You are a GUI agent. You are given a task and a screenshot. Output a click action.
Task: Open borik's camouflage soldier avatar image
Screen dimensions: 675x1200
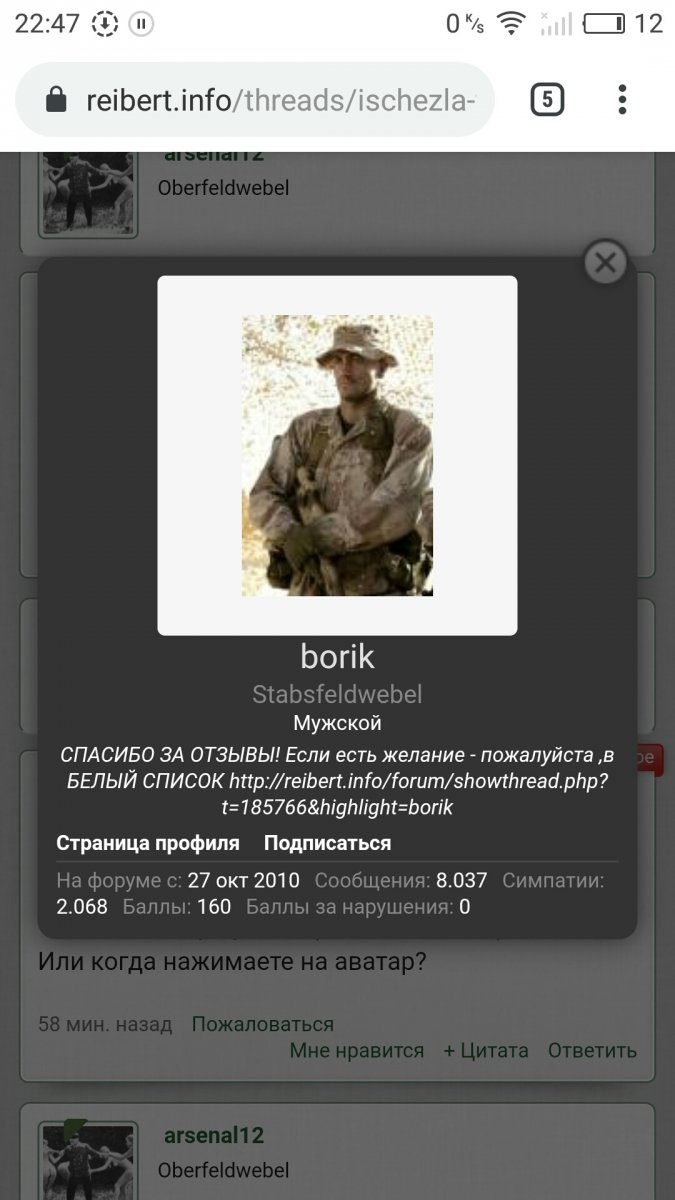click(337, 456)
